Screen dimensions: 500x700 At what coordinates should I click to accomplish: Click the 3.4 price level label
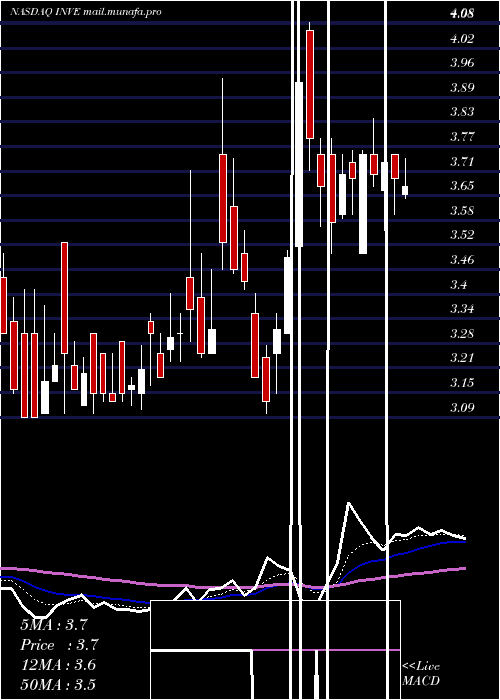point(459,284)
